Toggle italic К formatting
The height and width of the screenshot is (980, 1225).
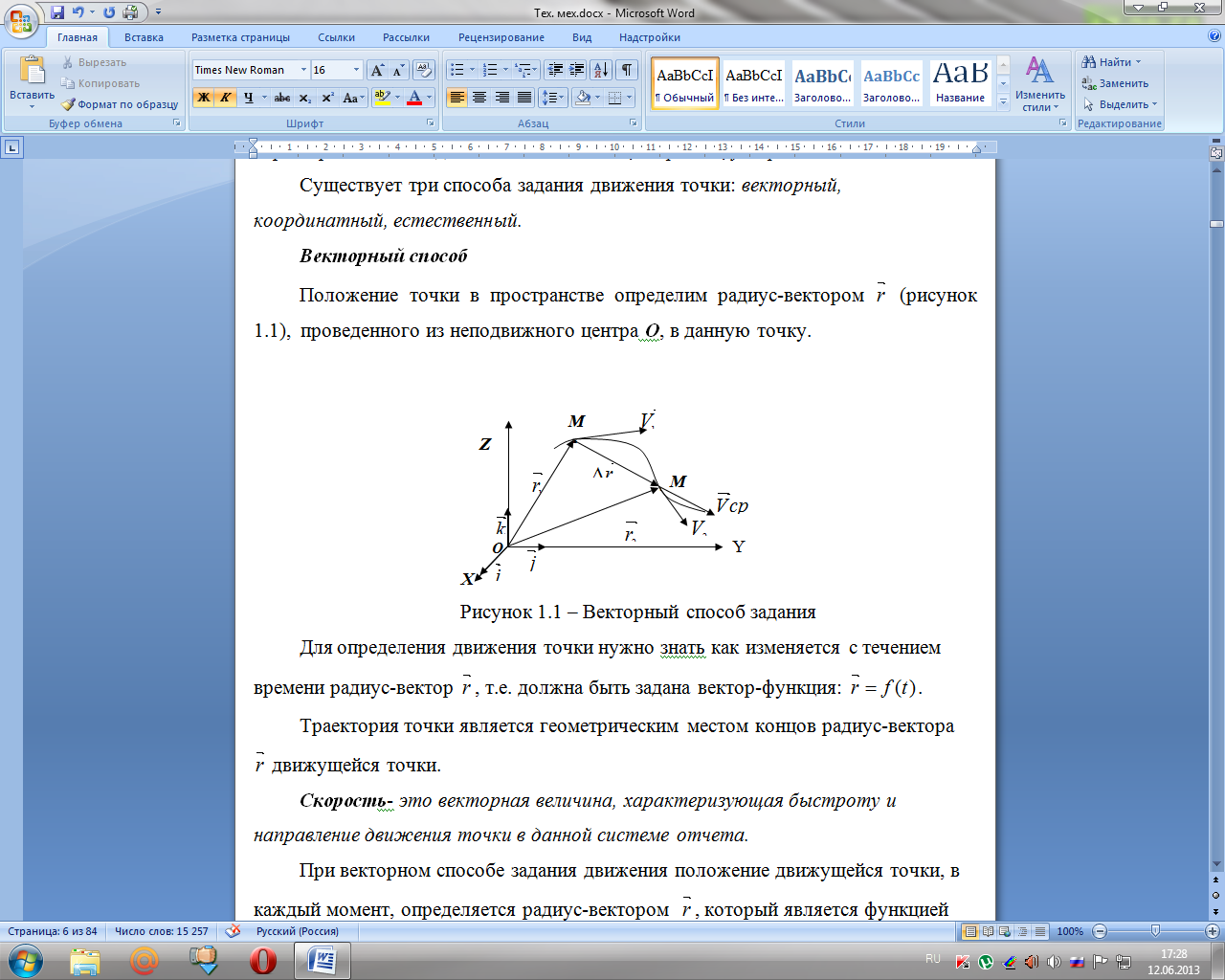(225, 98)
